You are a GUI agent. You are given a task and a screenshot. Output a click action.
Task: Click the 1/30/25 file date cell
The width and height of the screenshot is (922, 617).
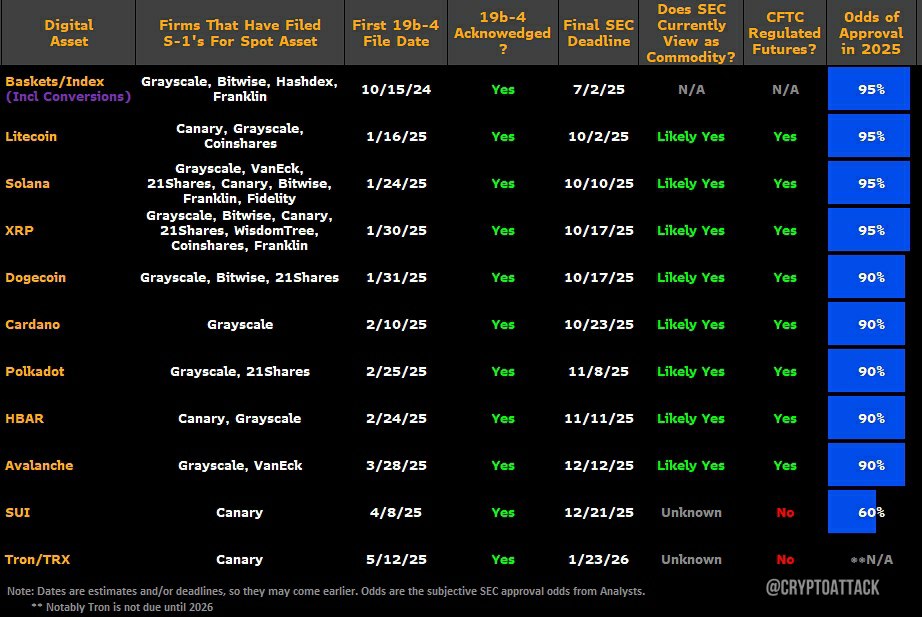coord(396,231)
